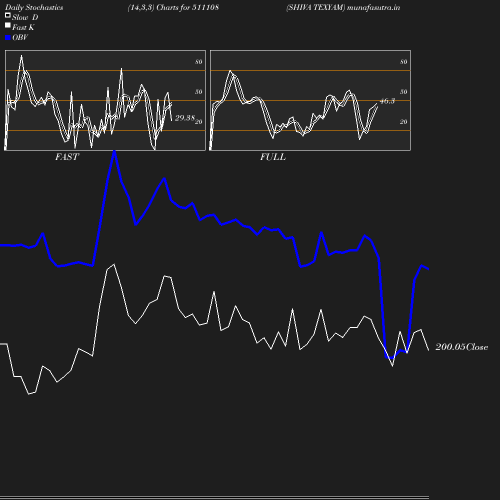Image resolution: width=500 pixels, height=500 pixels.
Task: Click the 29.88 value in FAST chart
Action: coord(185,118)
